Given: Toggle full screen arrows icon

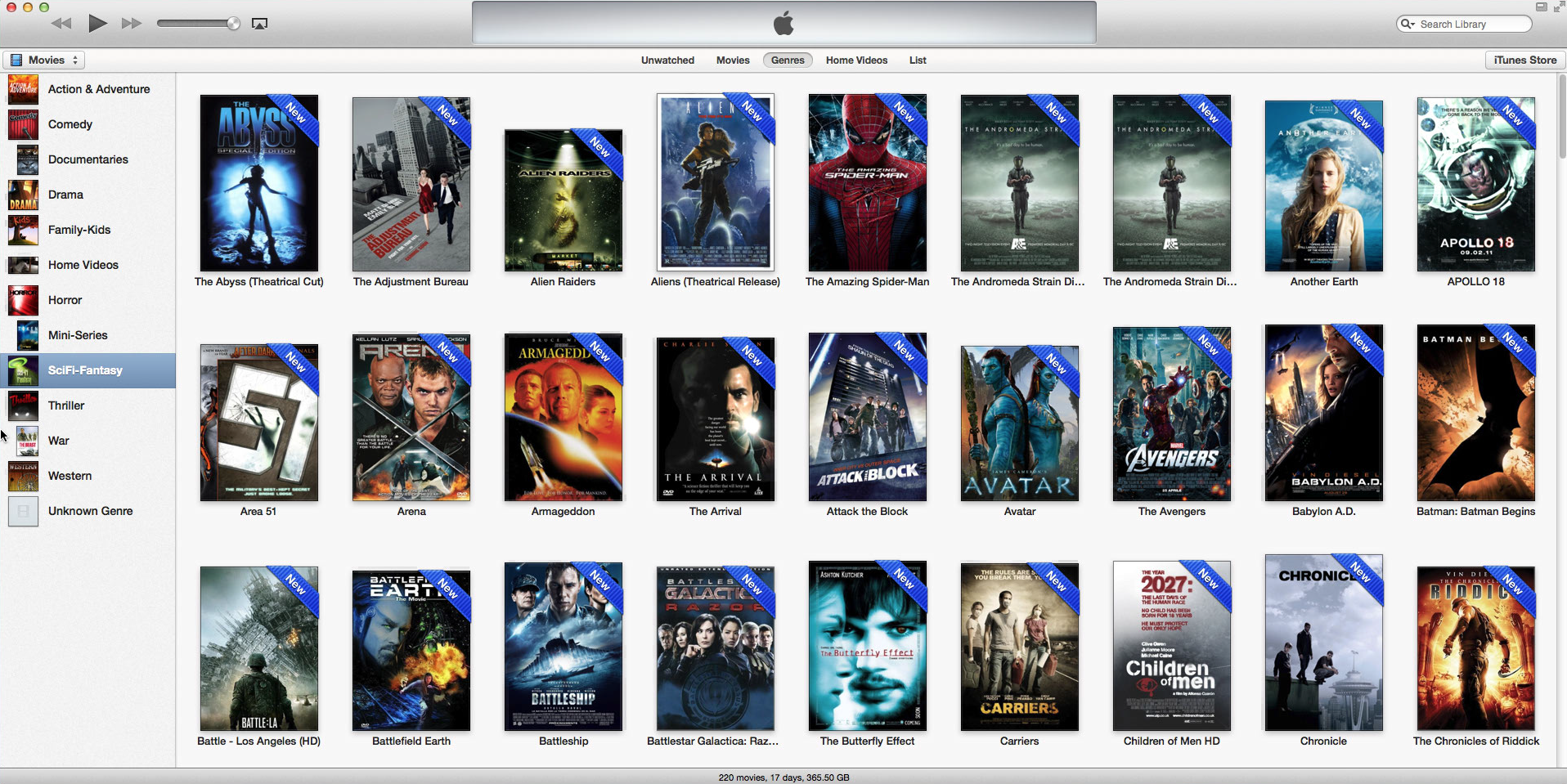Looking at the screenshot, I should click(1558, 7).
